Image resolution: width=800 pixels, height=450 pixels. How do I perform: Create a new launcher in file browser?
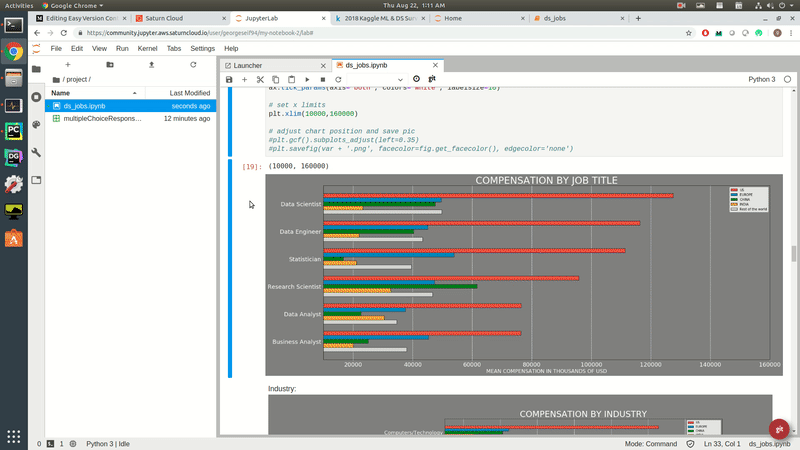[x=68, y=65]
